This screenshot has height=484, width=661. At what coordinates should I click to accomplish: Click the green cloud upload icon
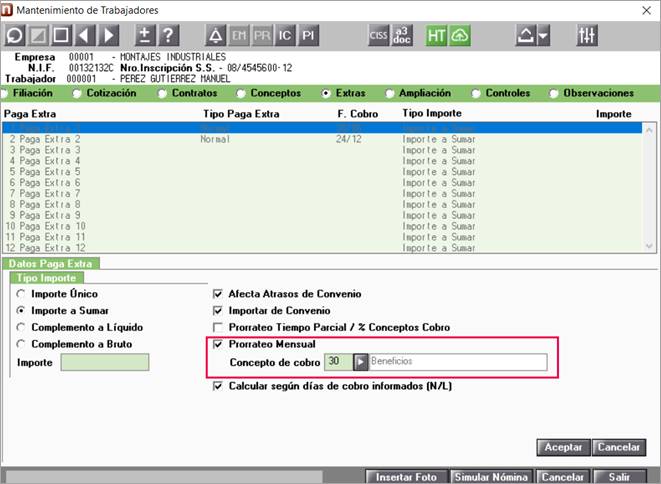(x=459, y=35)
